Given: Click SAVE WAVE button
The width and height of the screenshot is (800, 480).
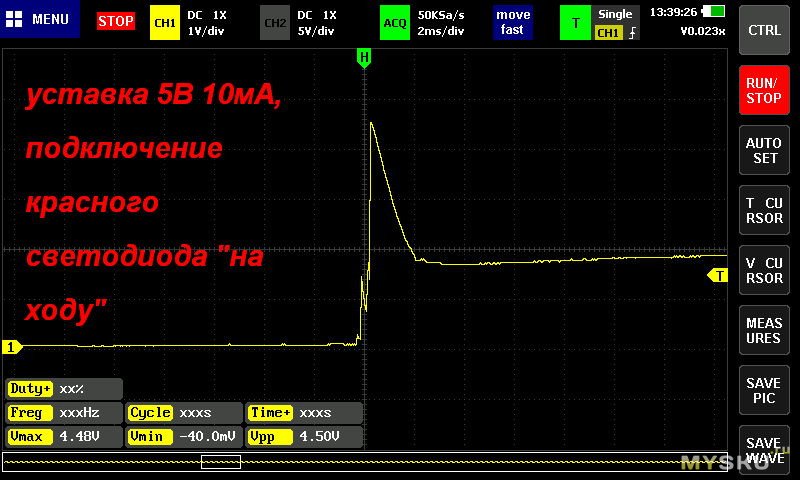Looking at the screenshot, I should (x=764, y=450).
